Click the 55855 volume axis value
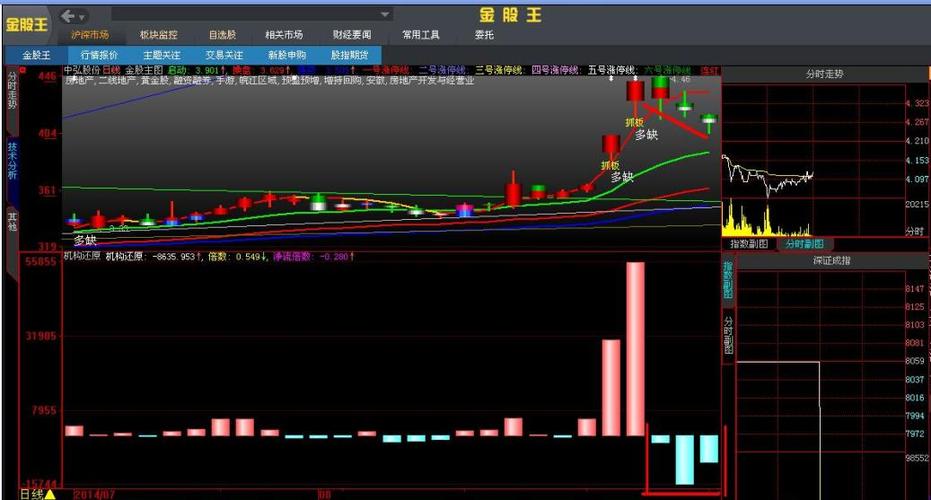931x500 pixels. [41, 261]
